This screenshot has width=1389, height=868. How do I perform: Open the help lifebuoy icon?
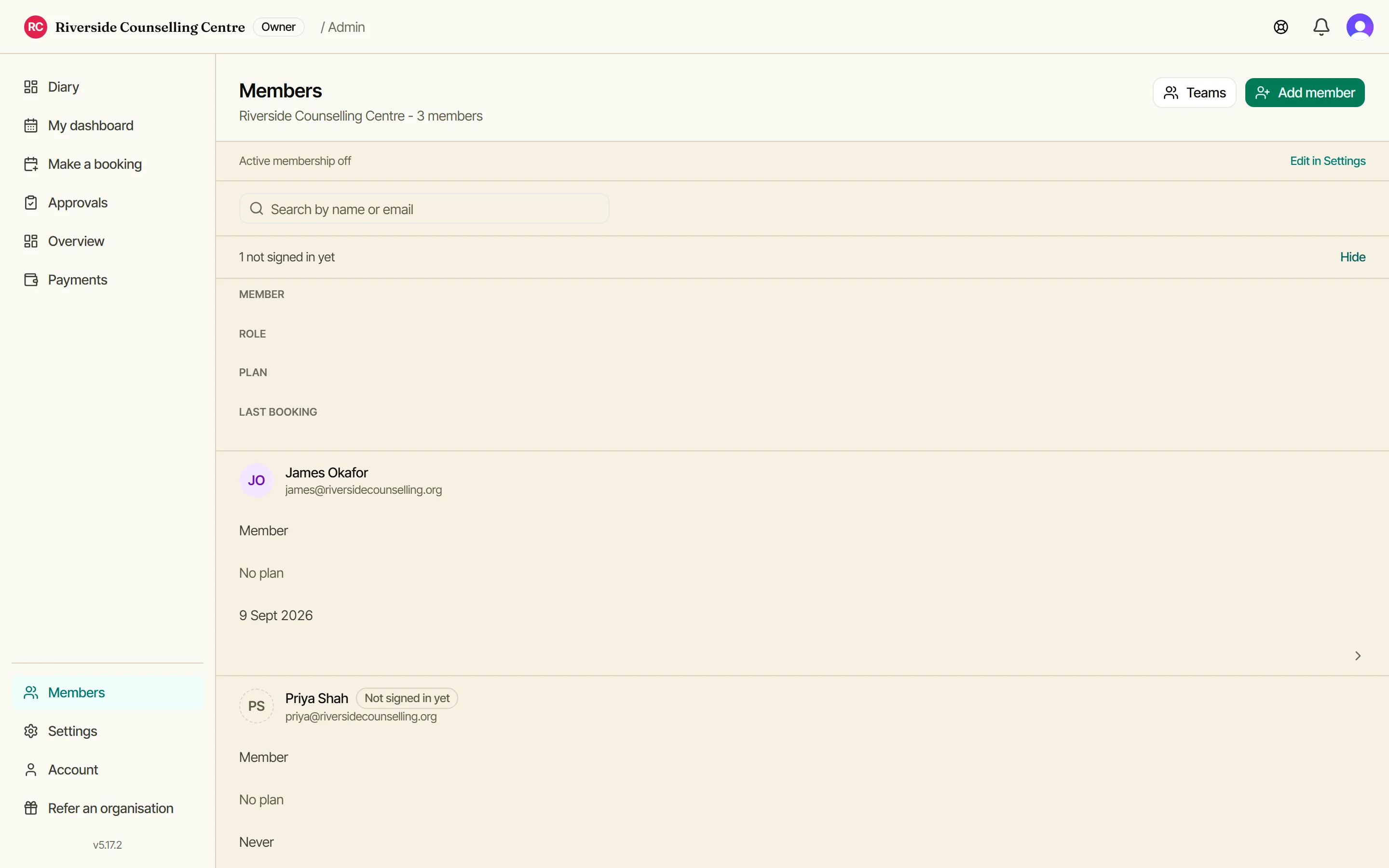click(1280, 27)
